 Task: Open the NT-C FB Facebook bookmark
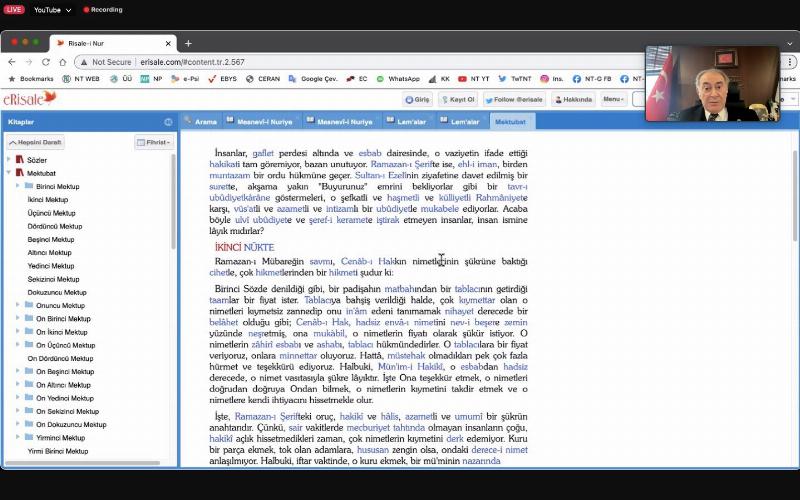click(592, 79)
